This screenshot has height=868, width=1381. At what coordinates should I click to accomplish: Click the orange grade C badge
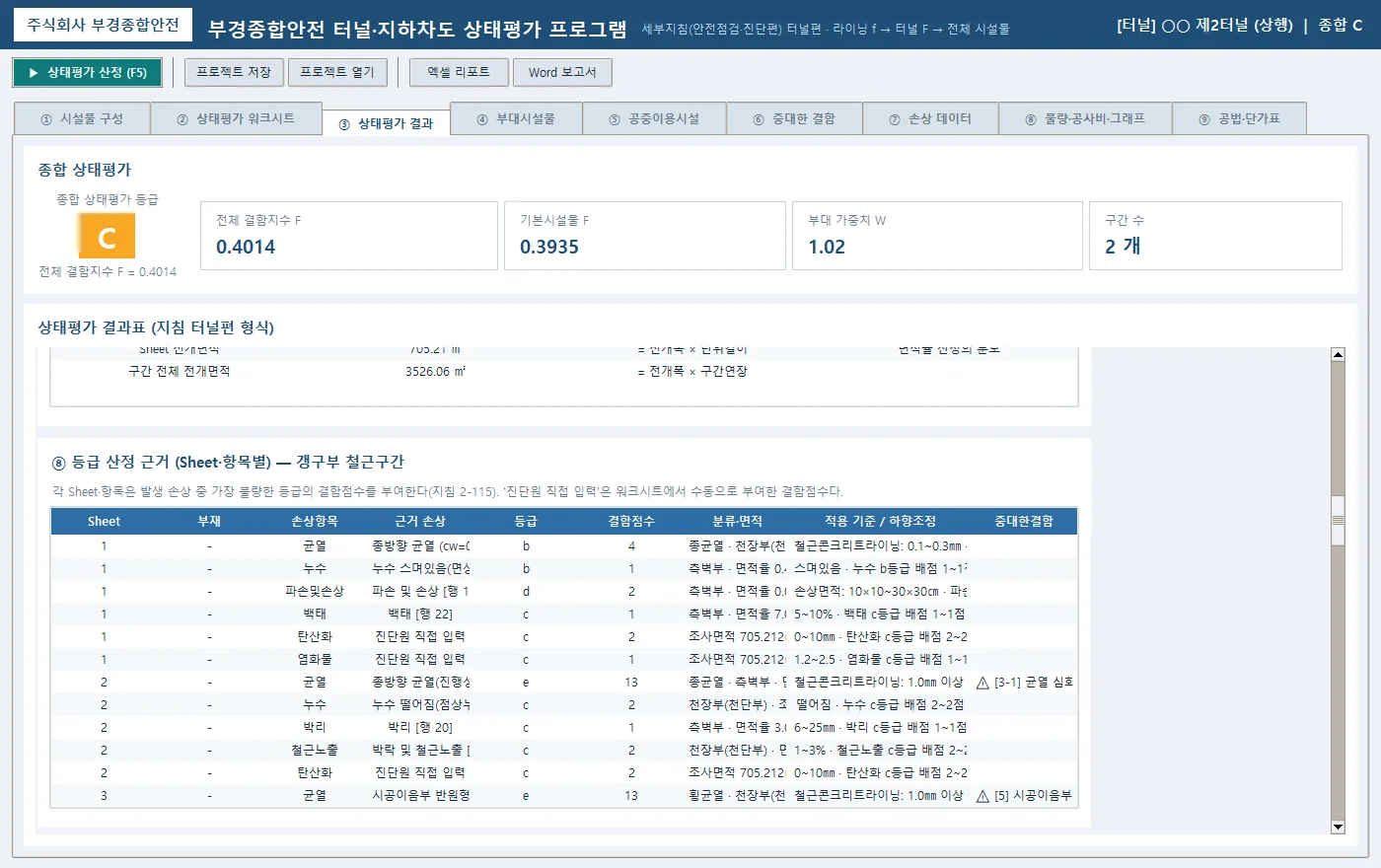coord(107,237)
